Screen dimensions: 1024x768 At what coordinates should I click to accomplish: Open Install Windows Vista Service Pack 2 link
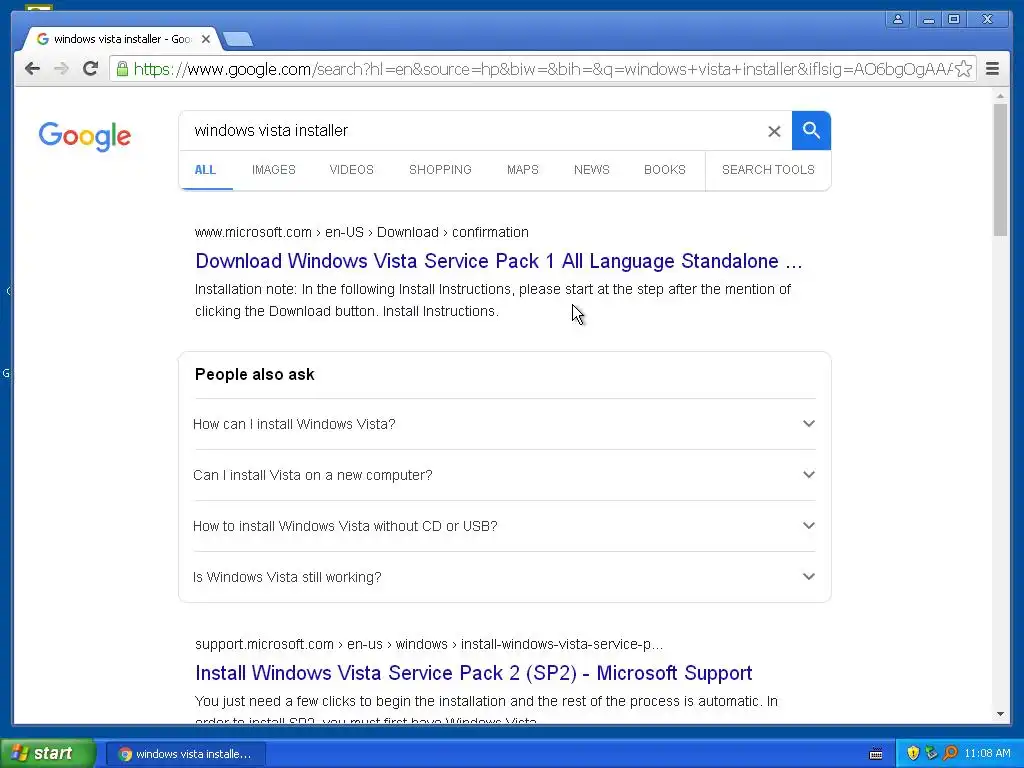coord(473,673)
